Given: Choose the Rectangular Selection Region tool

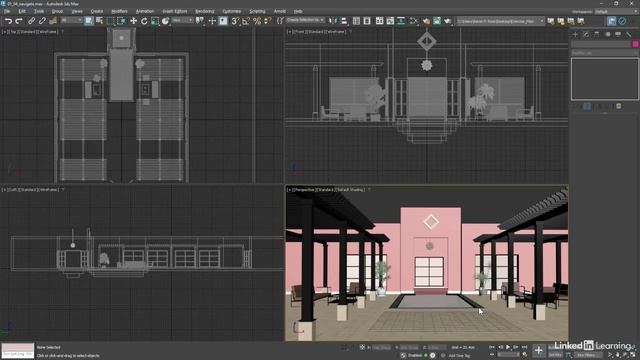Looking at the screenshot, I should (111, 21).
